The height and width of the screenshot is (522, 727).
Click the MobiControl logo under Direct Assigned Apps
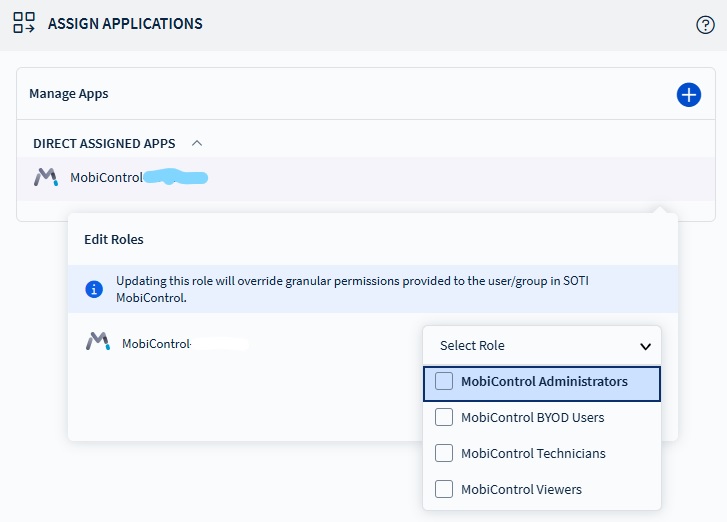(46, 178)
